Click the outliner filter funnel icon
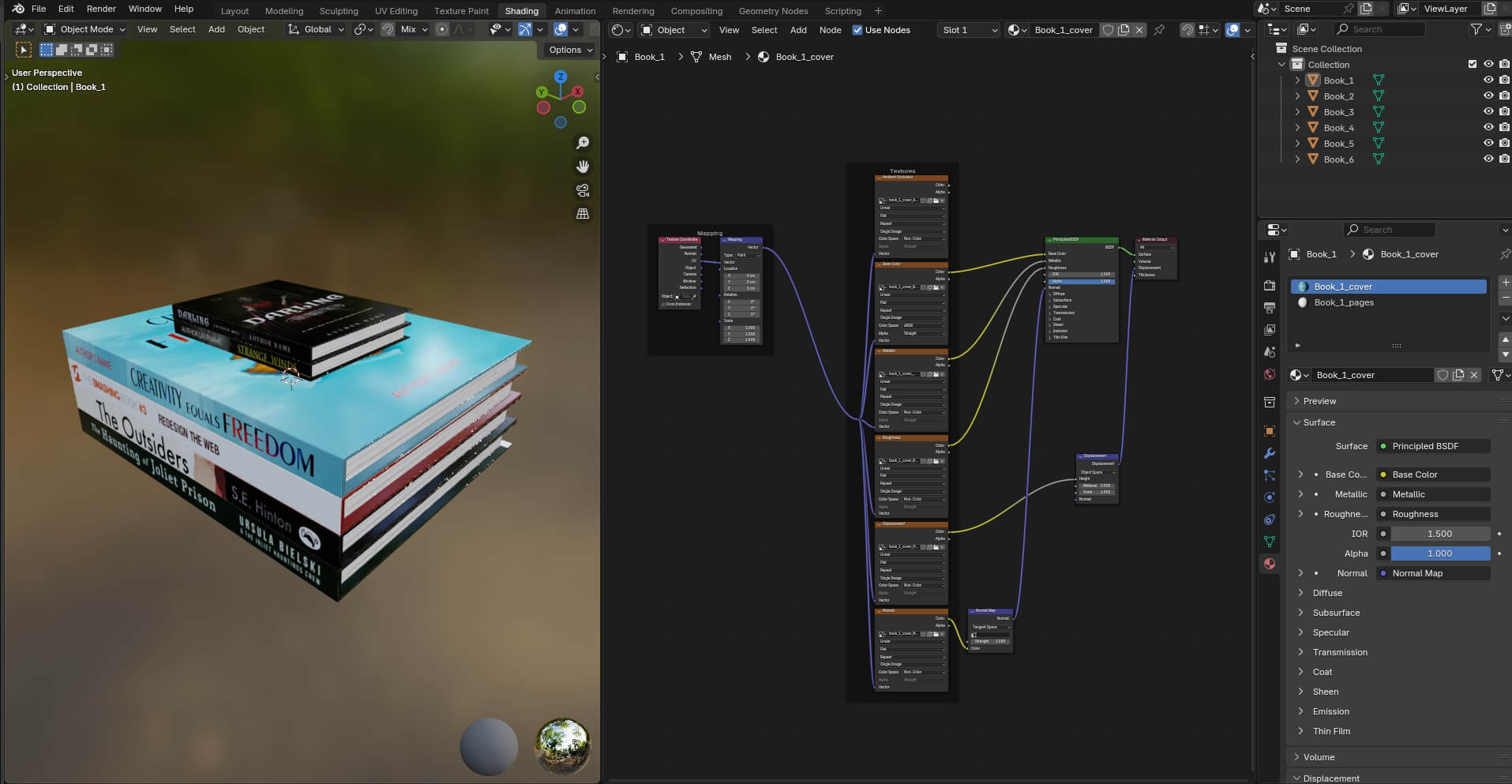Screen dimensions: 1512x784 coord(1476,29)
